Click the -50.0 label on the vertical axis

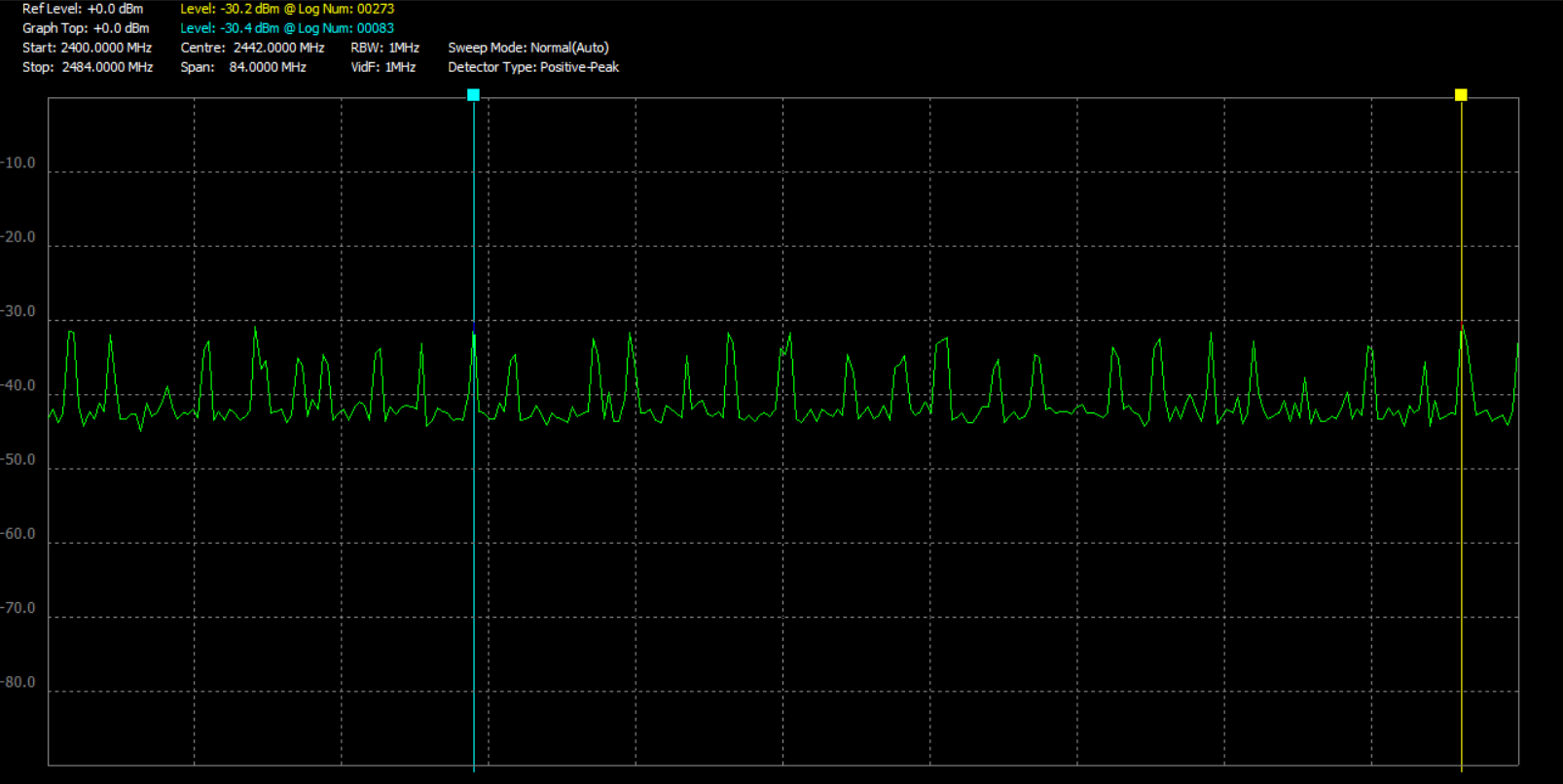(18, 460)
